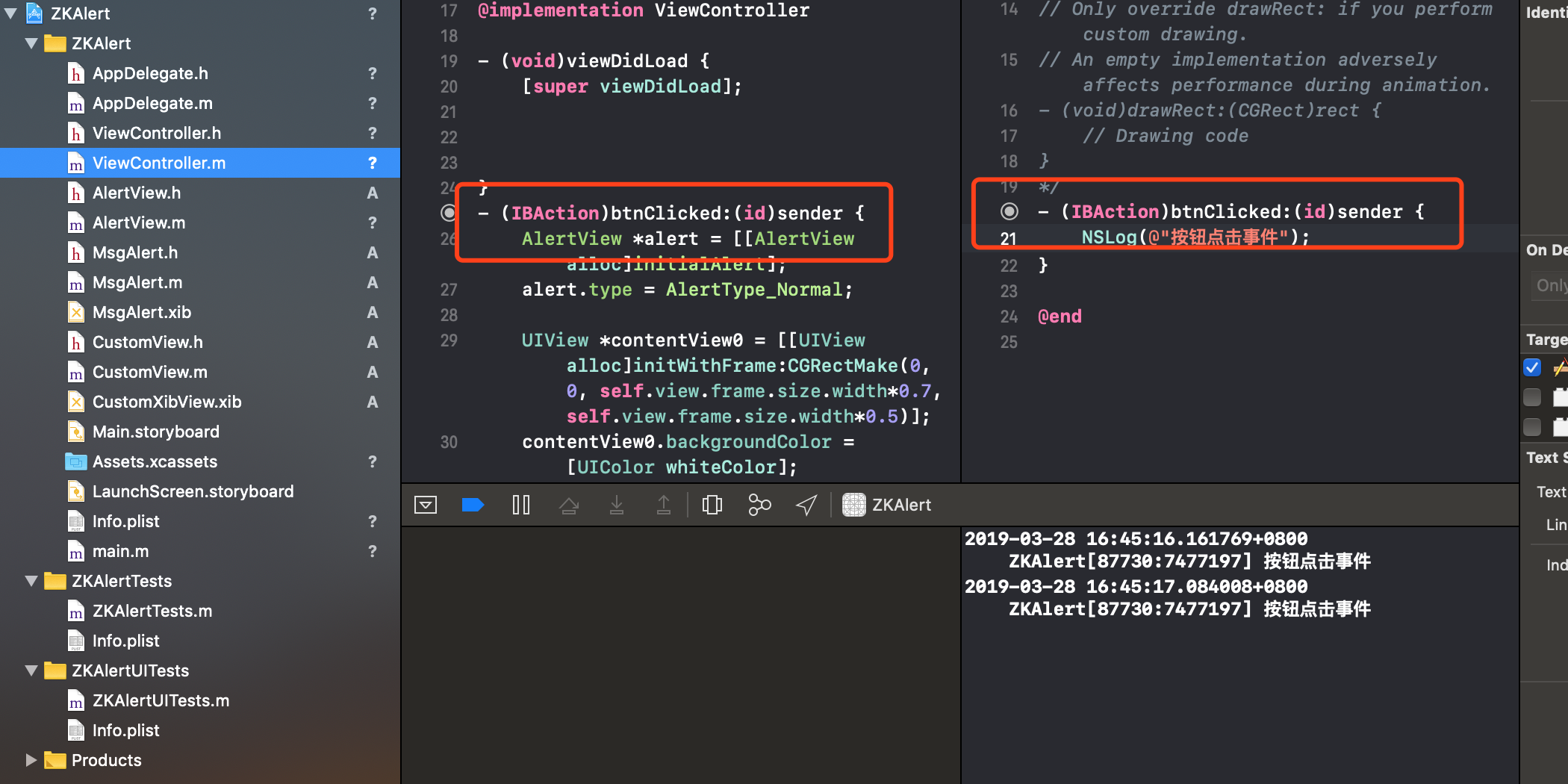The width and height of the screenshot is (1568, 784).
Task: Click the ZKAlert project icon in the navigator
Action: tap(34, 13)
